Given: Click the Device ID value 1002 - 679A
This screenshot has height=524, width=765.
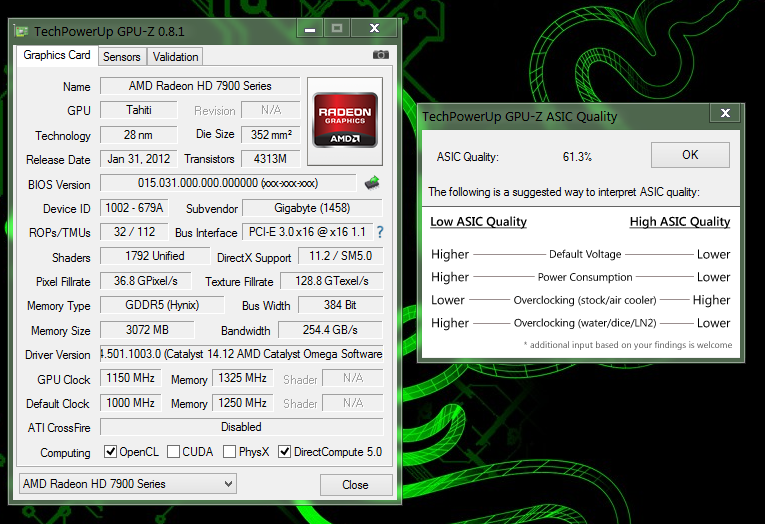Looking at the screenshot, I should (x=134, y=208).
